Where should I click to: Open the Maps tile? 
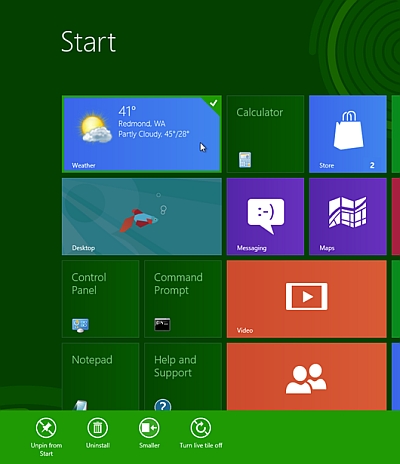point(348,216)
